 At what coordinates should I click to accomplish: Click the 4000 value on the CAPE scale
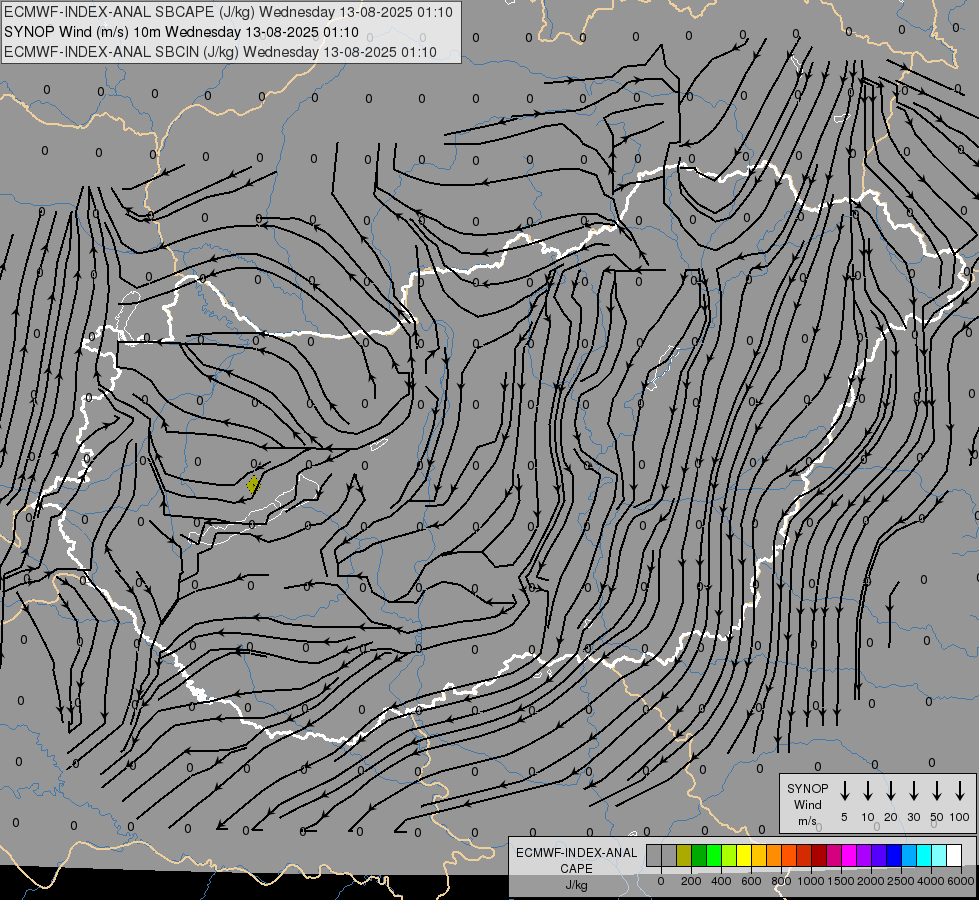click(931, 881)
